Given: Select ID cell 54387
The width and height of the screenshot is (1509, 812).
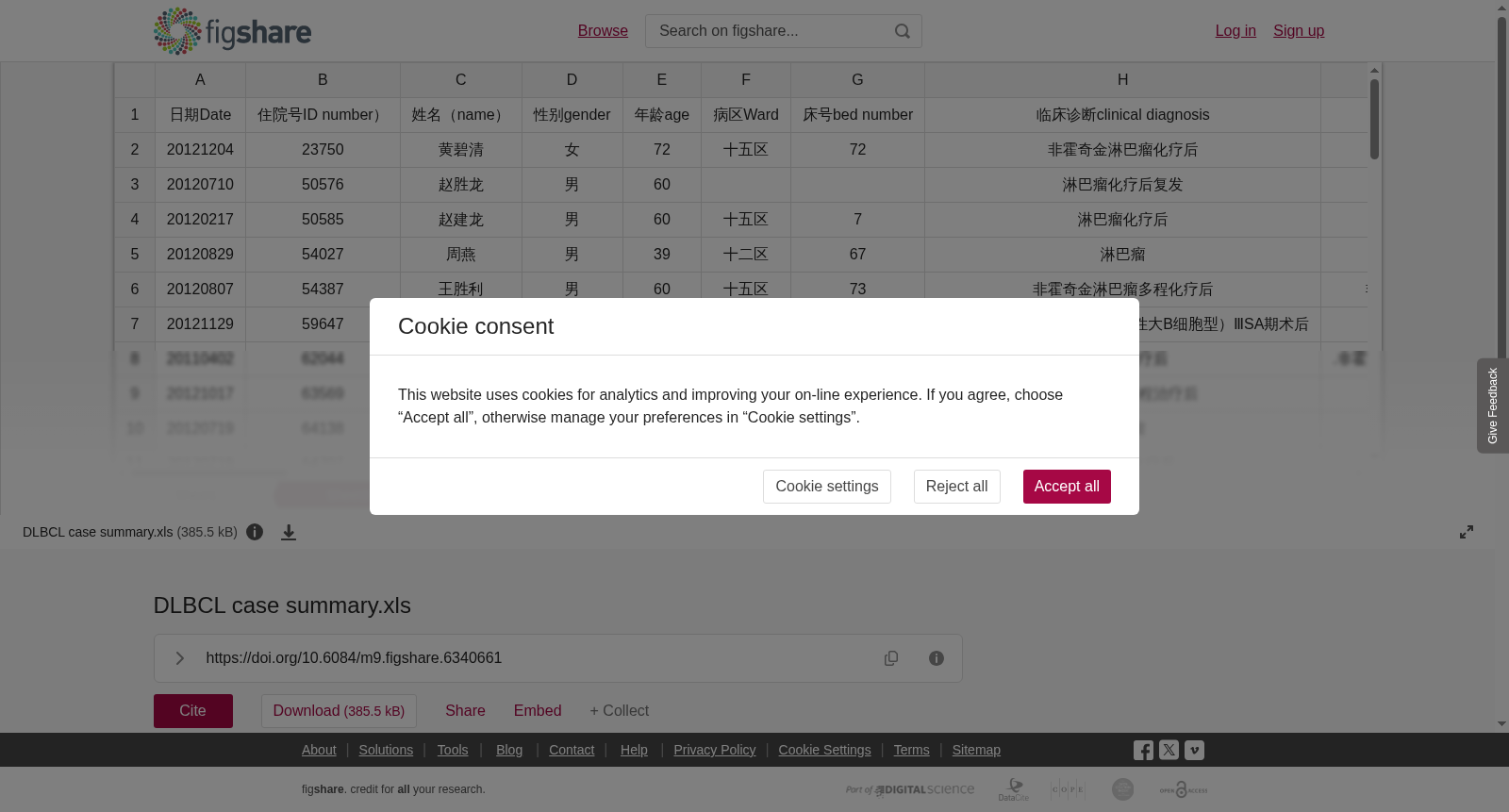Looking at the screenshot, I should pos(323,290).
